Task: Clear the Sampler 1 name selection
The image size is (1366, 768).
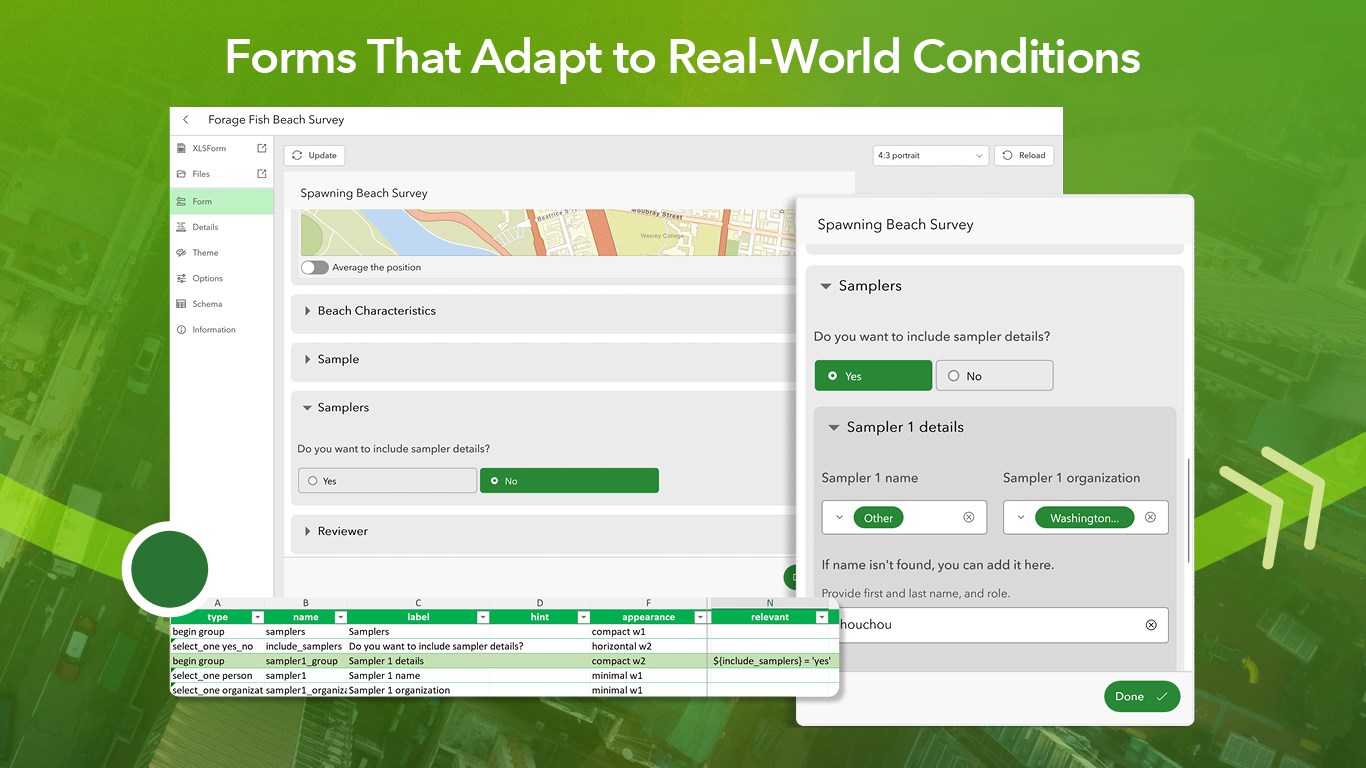Action: [968, 517]
